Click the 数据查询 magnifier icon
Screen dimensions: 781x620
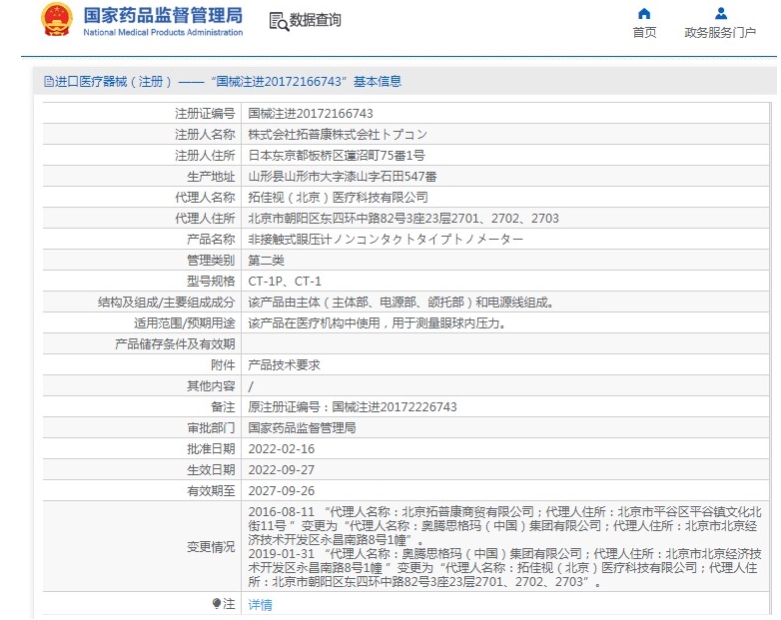pyautogui.click(x=278, y=22)
